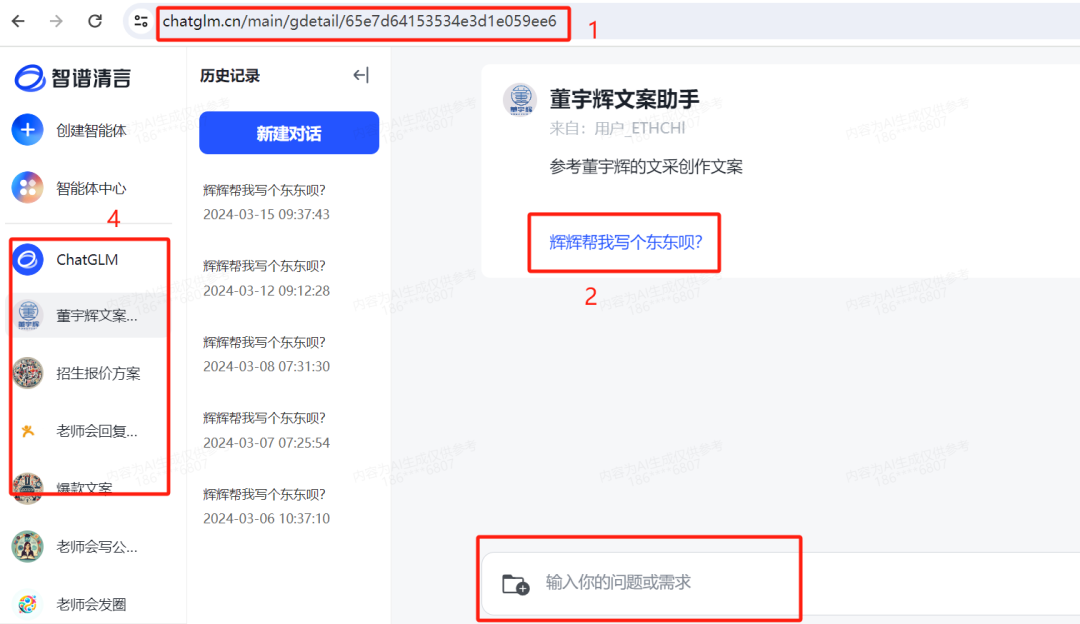Click the browser back arrow
This screenshot has height=624, width=1080.
click(19, 21)
